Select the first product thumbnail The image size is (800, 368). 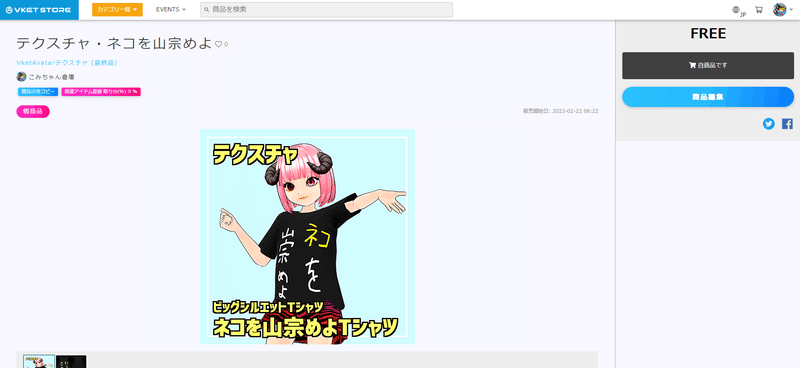(39, 361)
